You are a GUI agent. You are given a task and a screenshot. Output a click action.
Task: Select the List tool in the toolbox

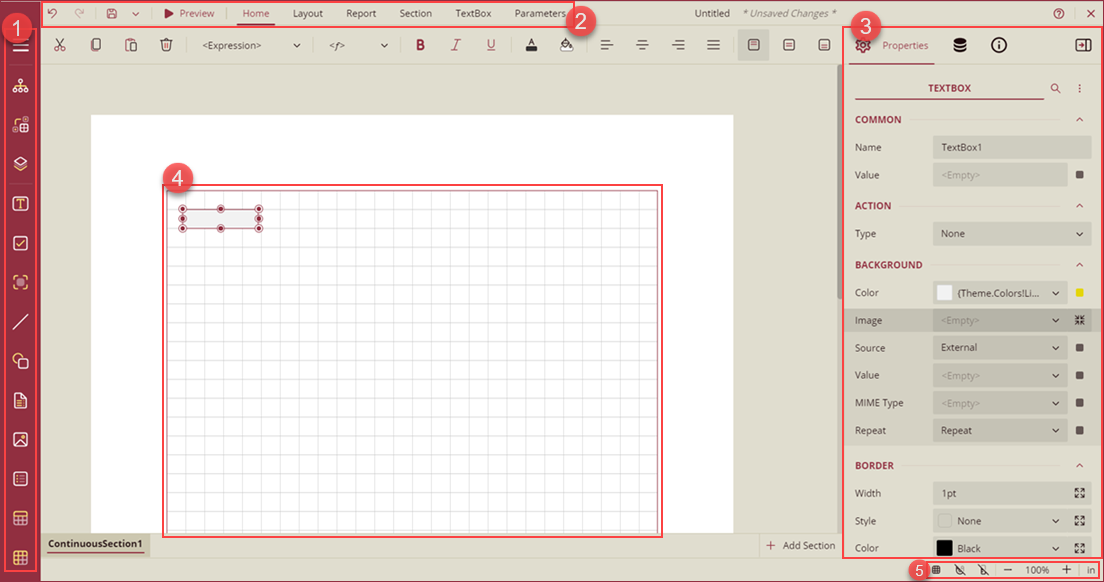20,479
